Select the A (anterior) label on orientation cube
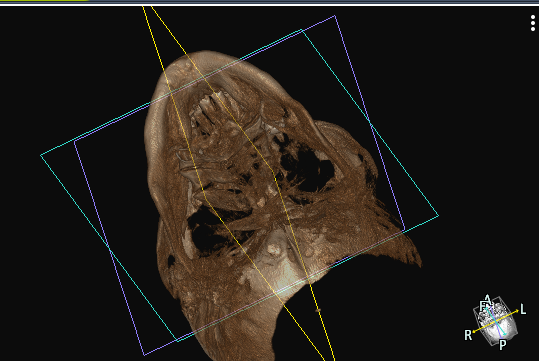The width and height of the screenshot is (539, 361). tap(487, 299)
